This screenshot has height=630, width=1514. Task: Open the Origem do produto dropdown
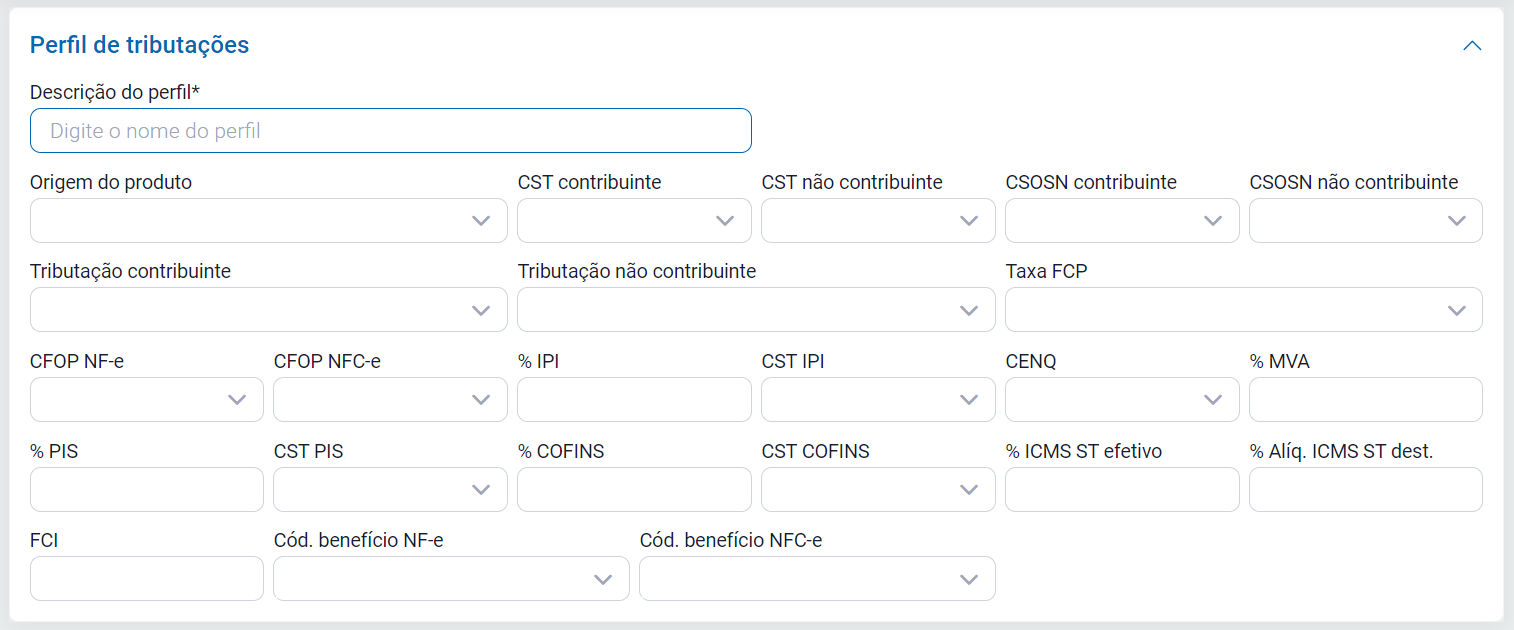pyautogui.click(x=268, y=221)
